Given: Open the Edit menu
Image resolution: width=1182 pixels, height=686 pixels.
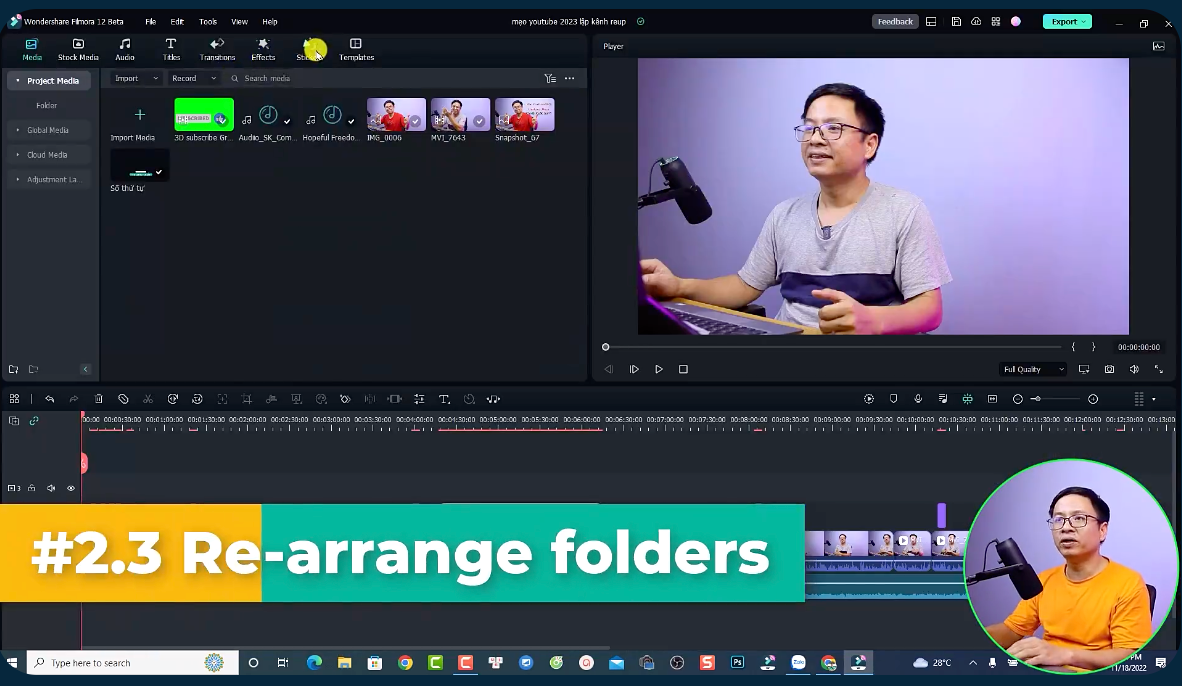Looking at the screenshot, I should [177, 22].
